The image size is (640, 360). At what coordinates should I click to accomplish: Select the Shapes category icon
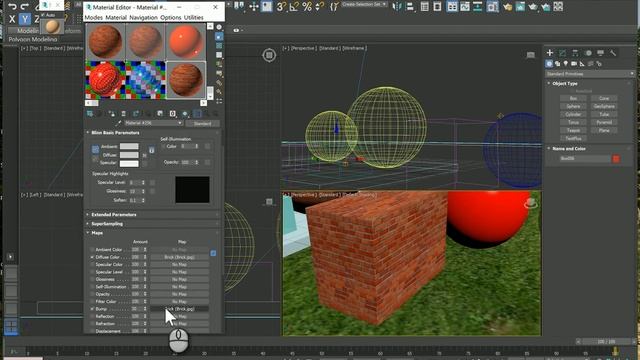click(558, 64)
